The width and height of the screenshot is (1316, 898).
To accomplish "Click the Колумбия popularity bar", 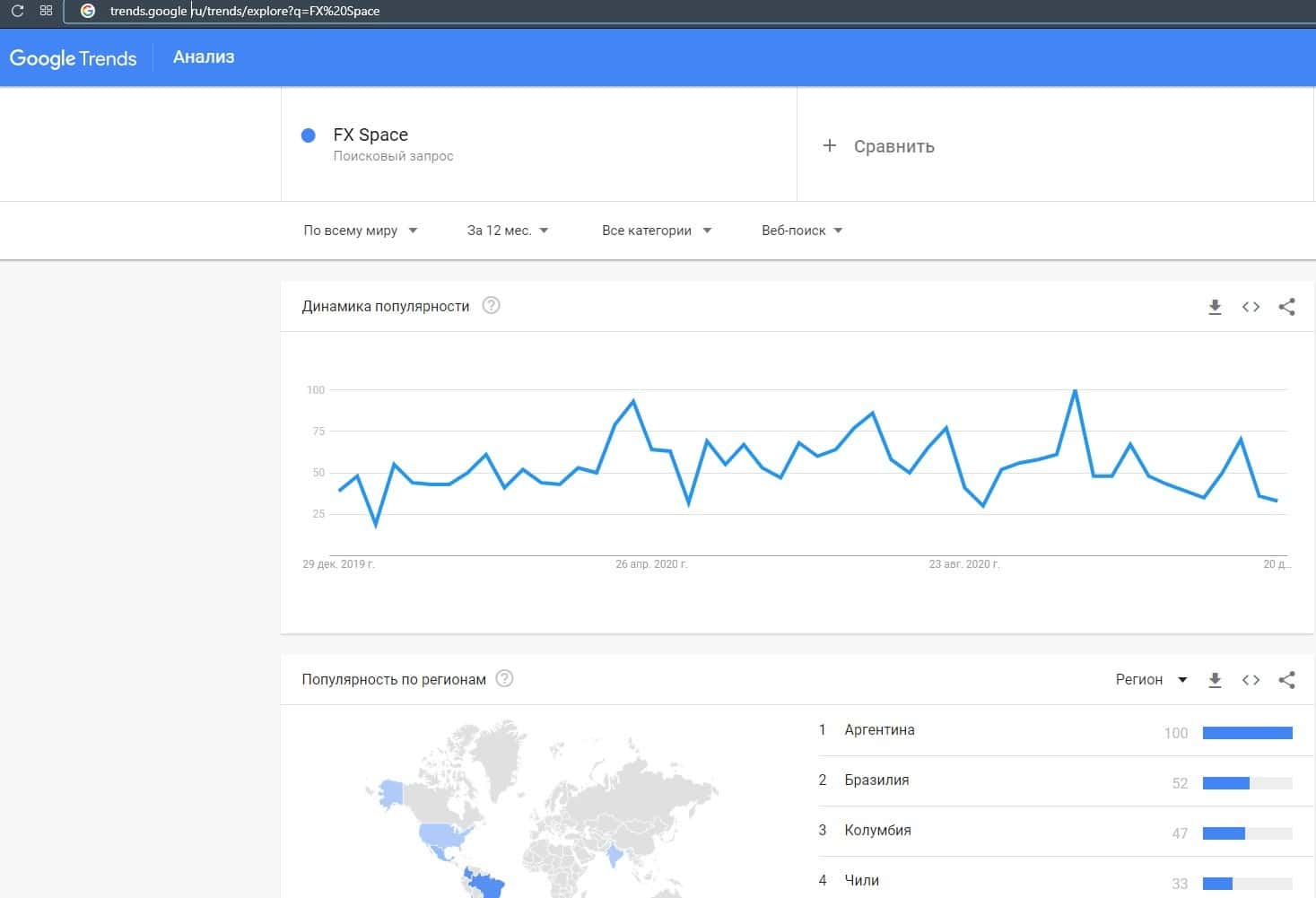I will pyautogui.click(x=1247, y=833).
